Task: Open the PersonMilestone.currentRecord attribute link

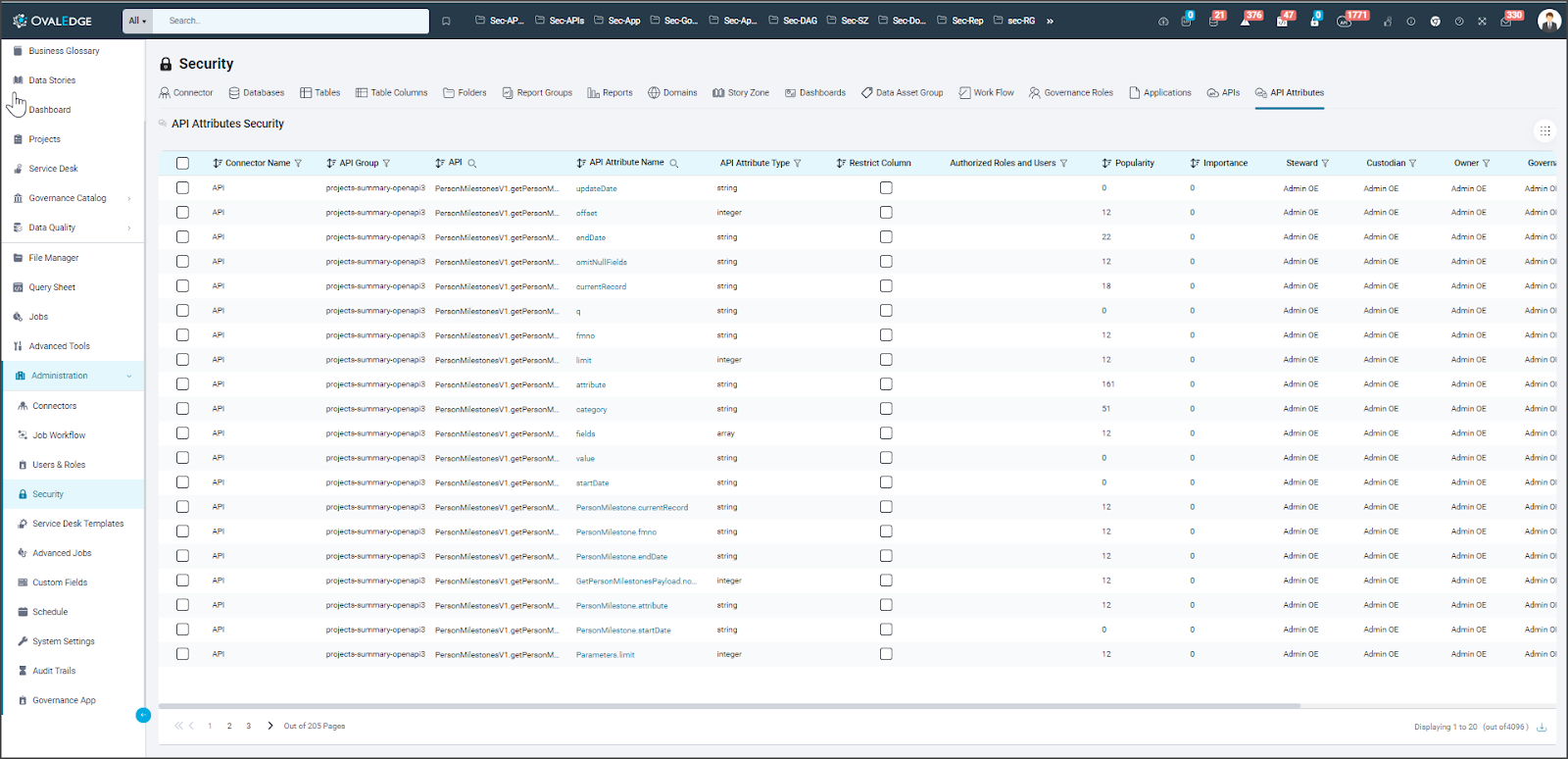Action: click(632, 507)
